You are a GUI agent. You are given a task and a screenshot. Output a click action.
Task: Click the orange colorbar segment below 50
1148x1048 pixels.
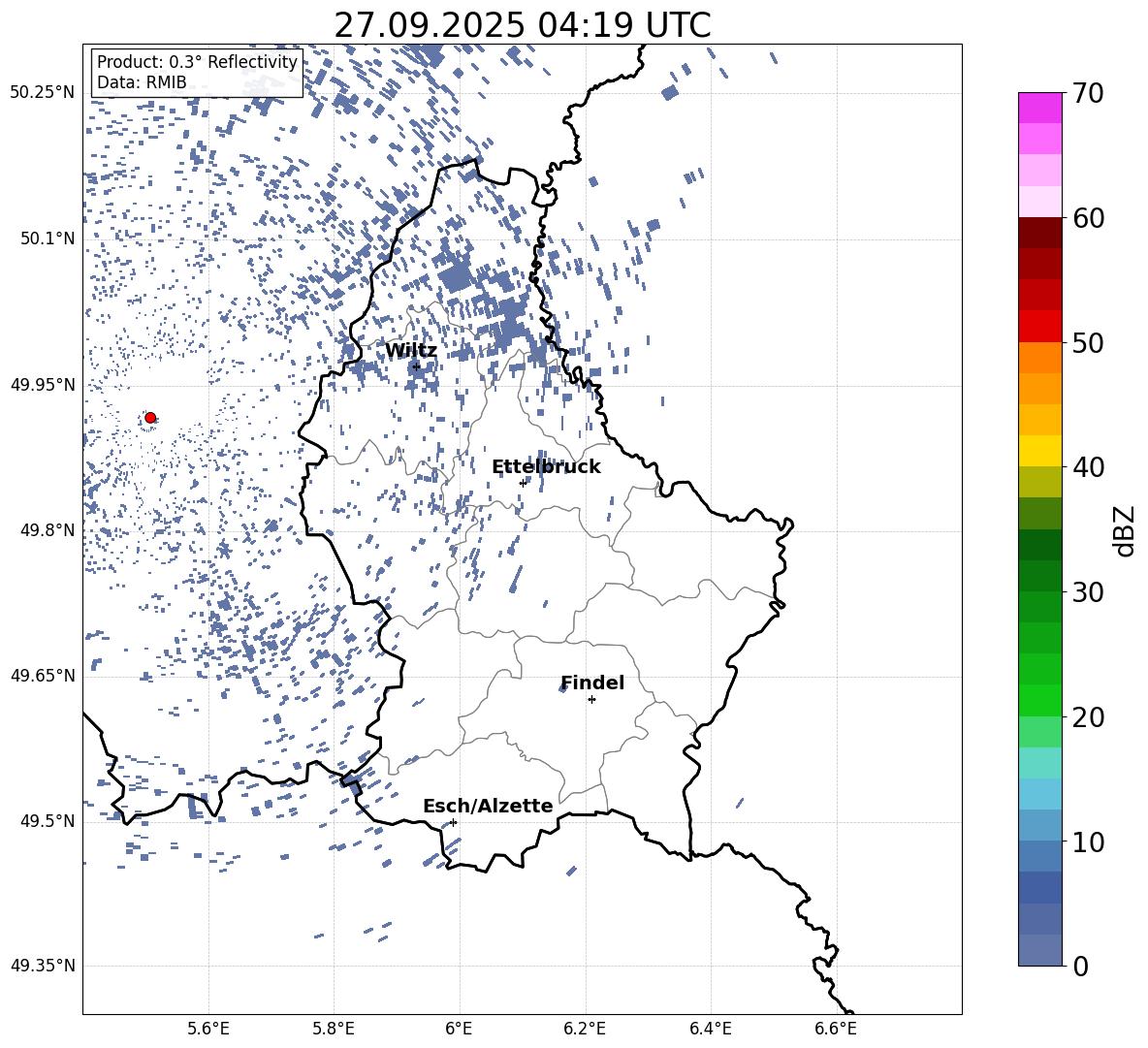coord(1040,358)
